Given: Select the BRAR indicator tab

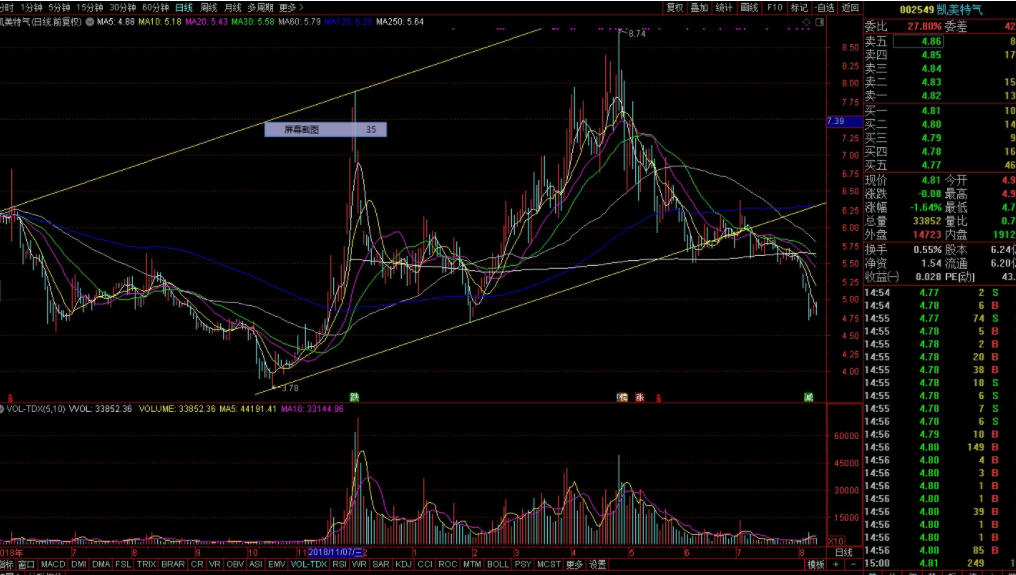Looking at the screenshot, I should tap(173, 565).
